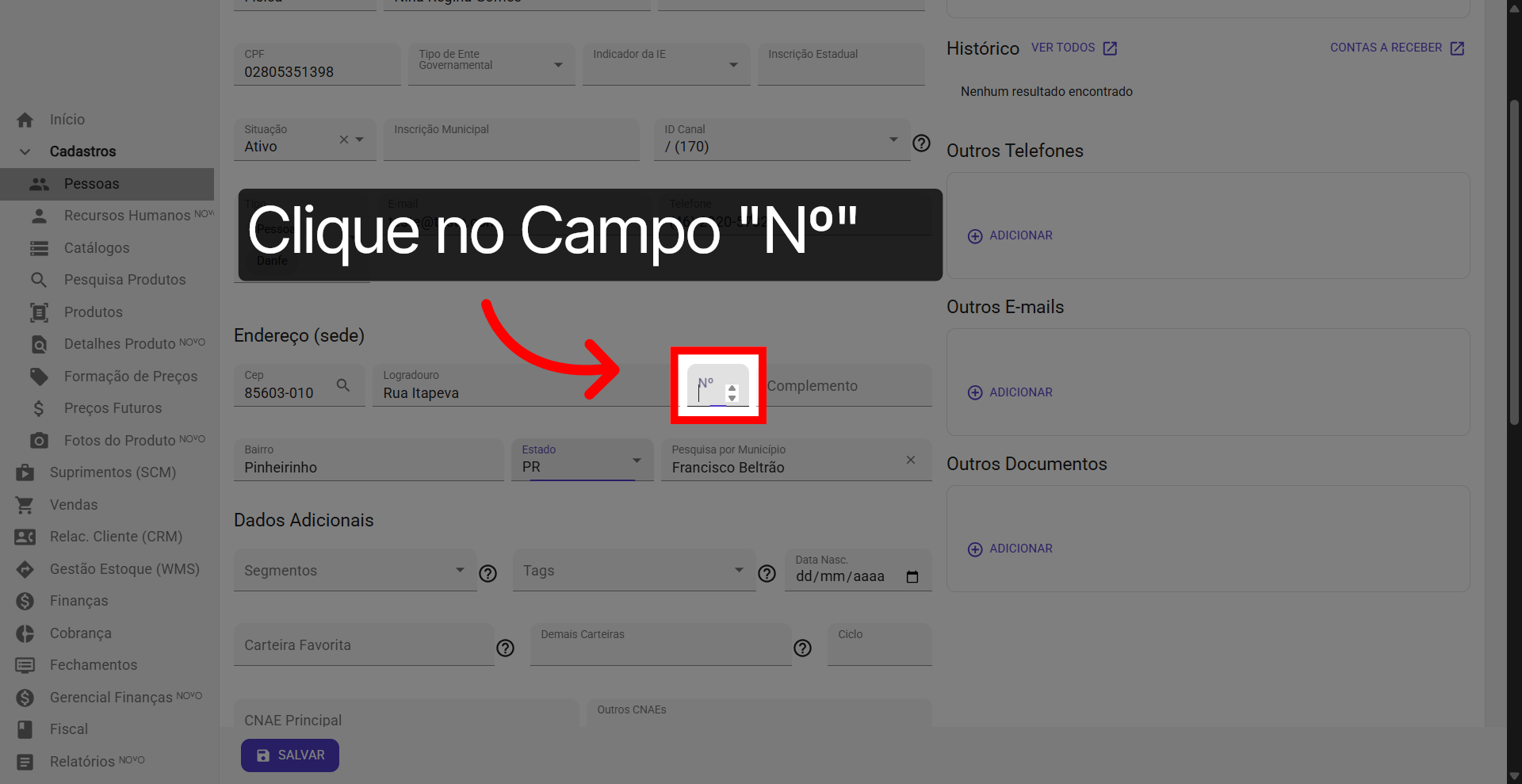Screen dimensions: 1522x784
Task: Click the Gestão Estoque (WMS) diamond icon
Action: pos(25,568)
